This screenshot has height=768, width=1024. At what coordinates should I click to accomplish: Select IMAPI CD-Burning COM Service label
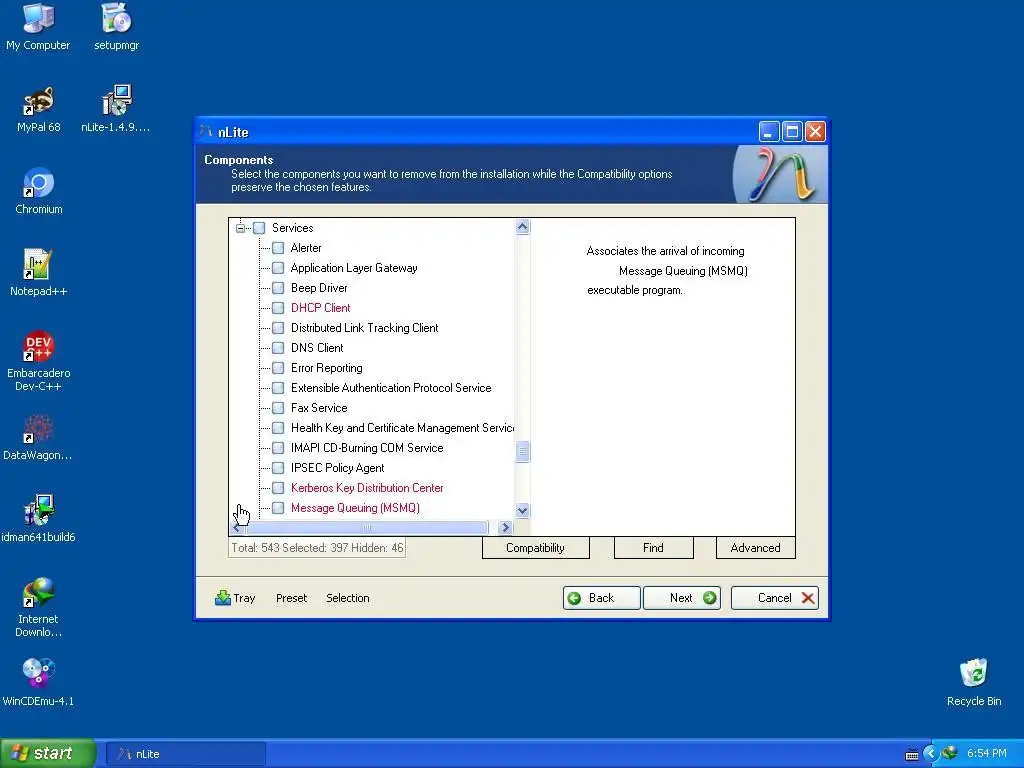click(367, 448)
